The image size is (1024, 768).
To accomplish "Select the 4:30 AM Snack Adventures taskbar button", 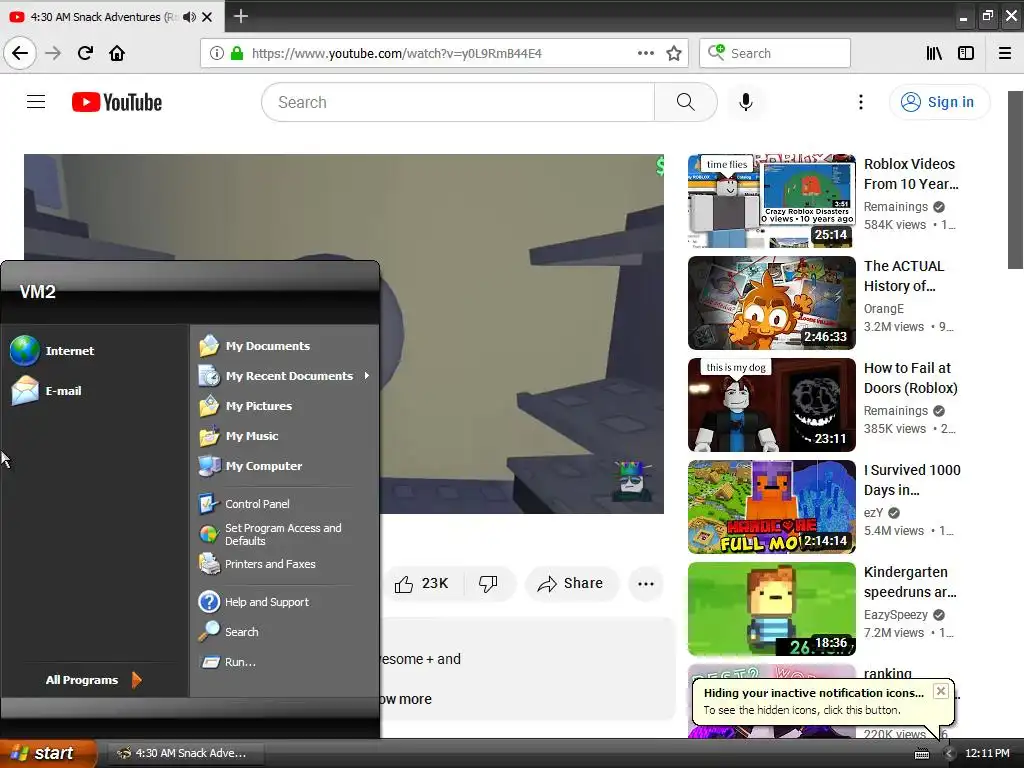I will (185, 754).
